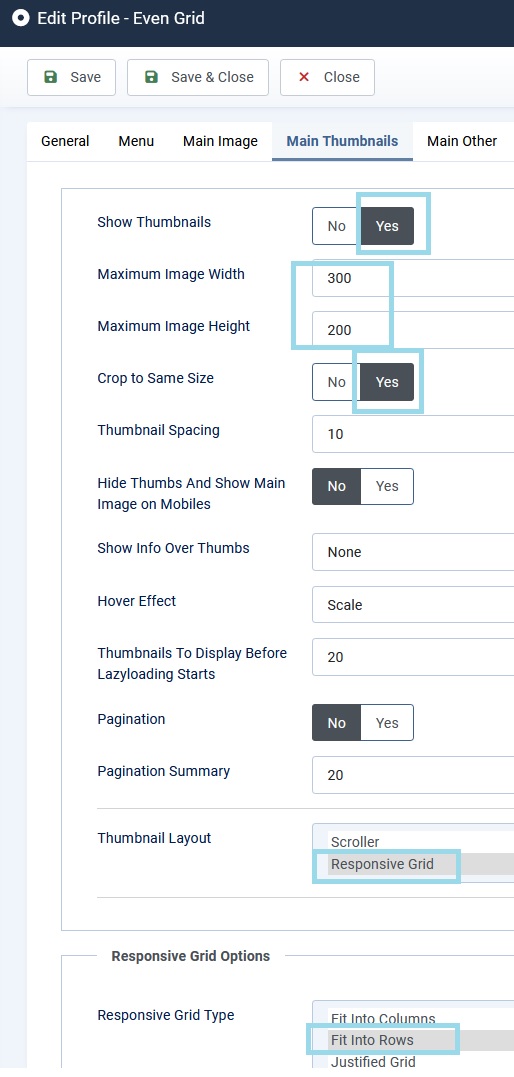The image size is (514, 1077).
Task: Open the Main Image tab
Action: [x=220, y=141]
